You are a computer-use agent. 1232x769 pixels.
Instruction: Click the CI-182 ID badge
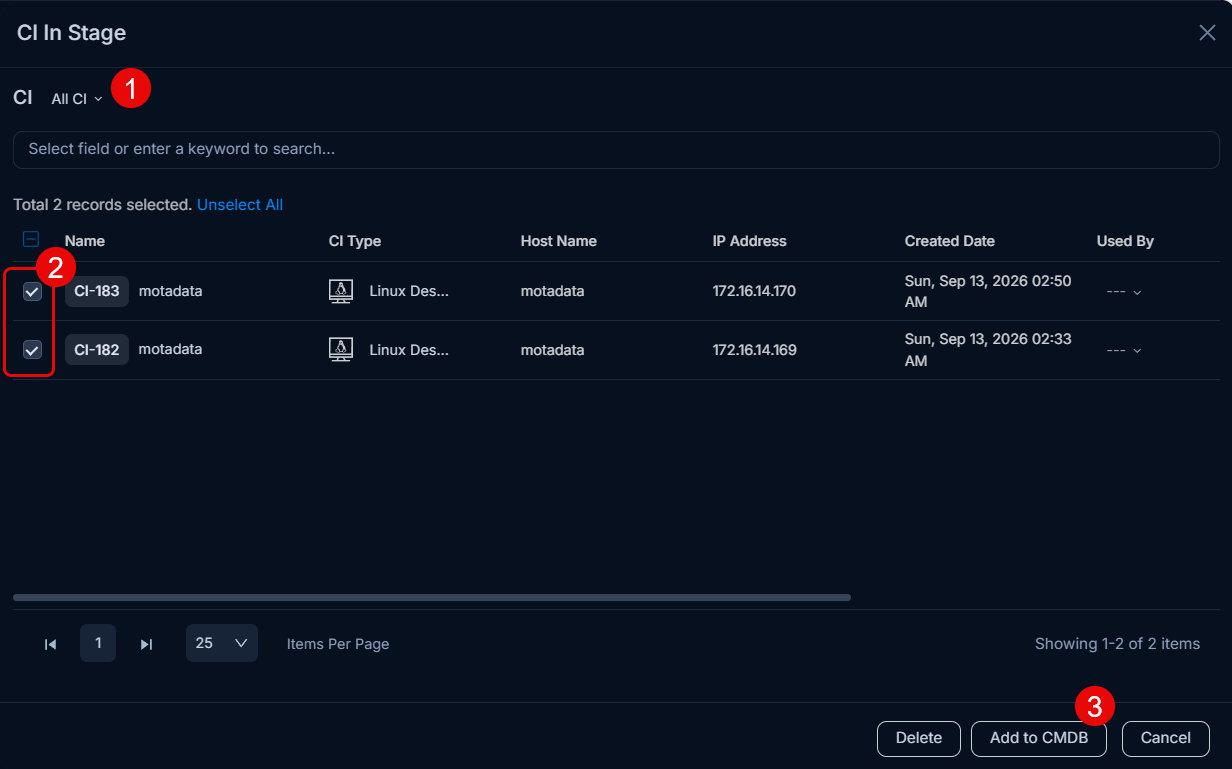click(x=97, y=349)
